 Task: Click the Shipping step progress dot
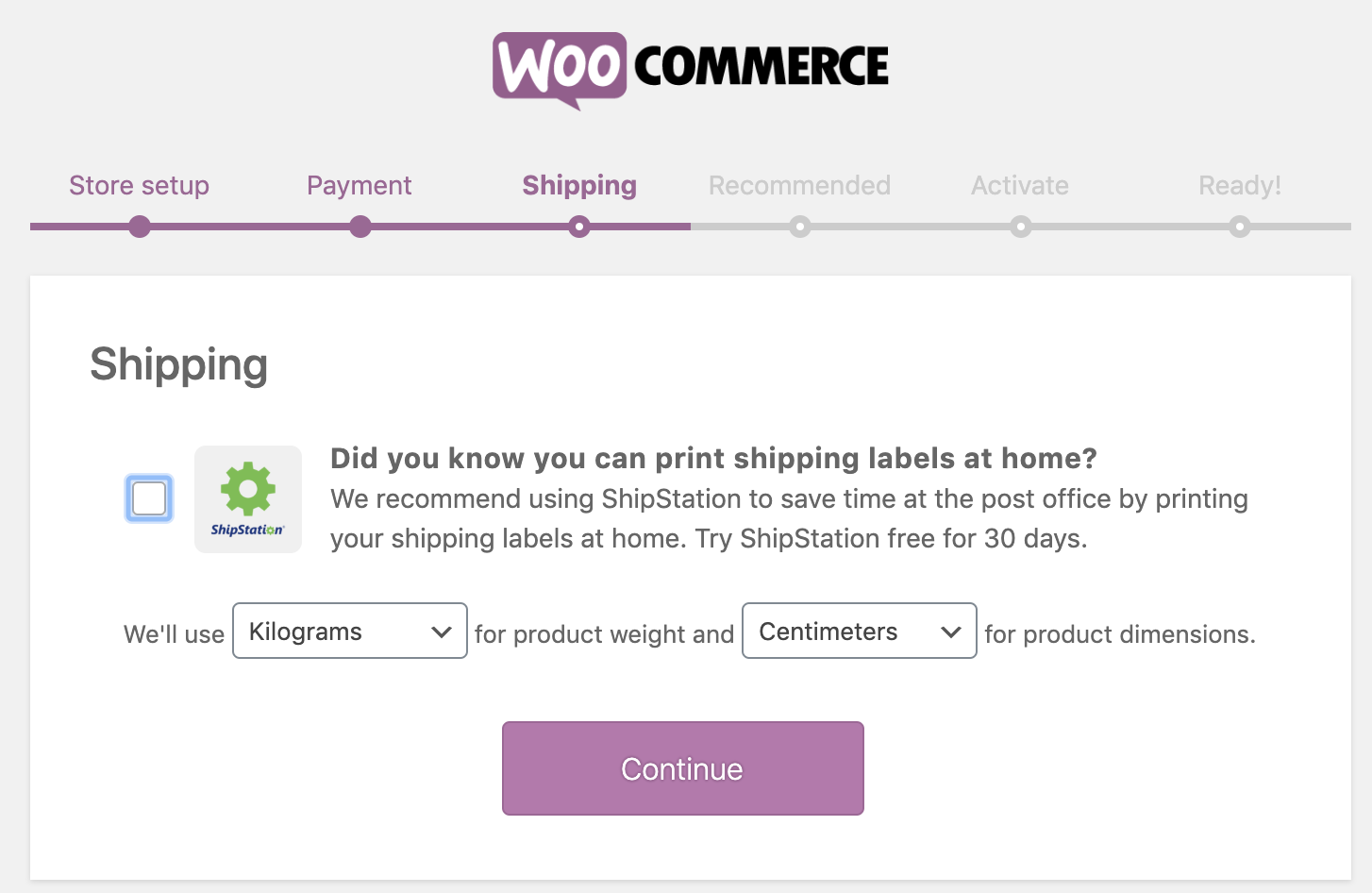tap(579, 227)
